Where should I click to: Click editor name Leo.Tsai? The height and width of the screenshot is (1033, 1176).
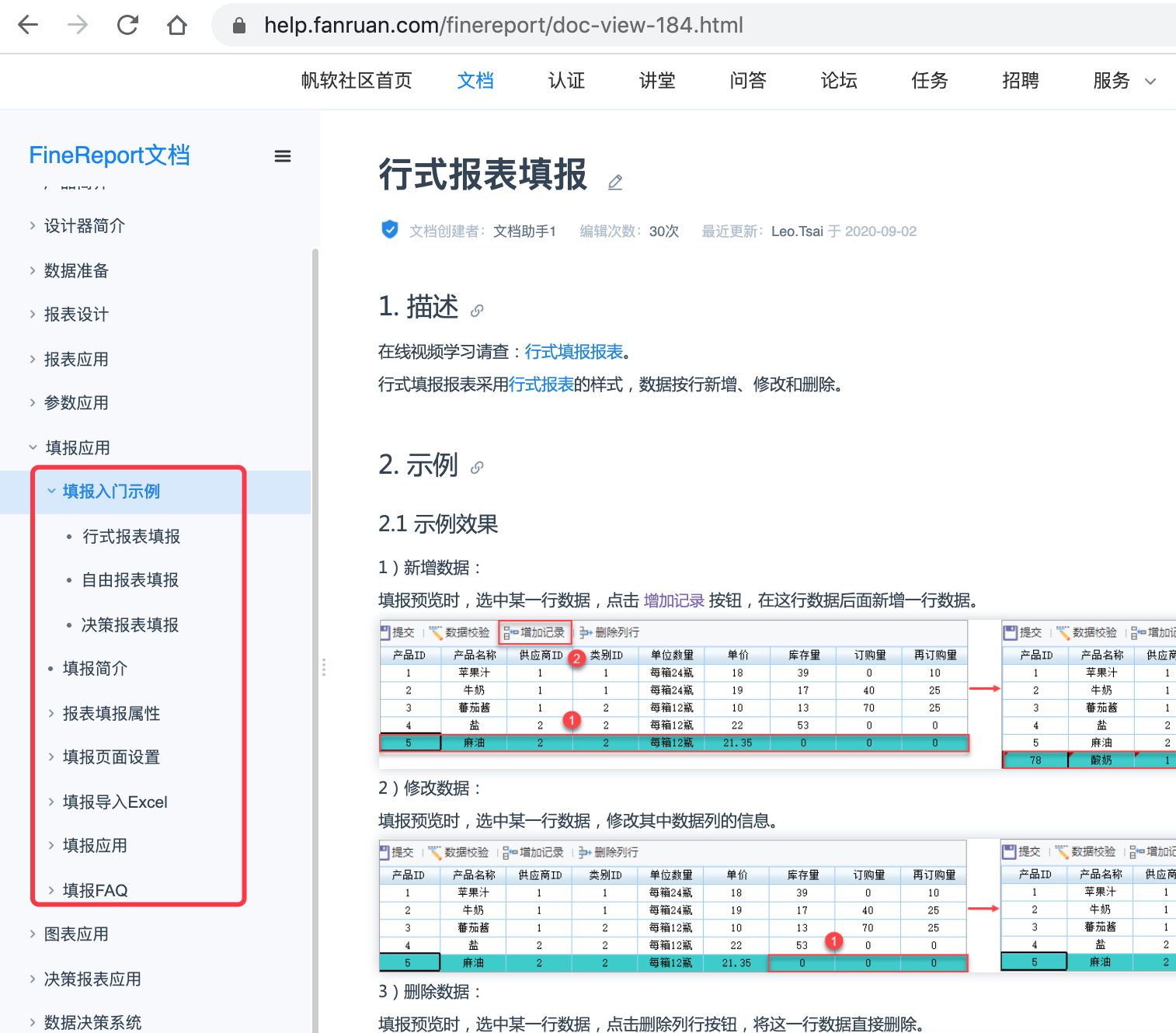(797, 231)
